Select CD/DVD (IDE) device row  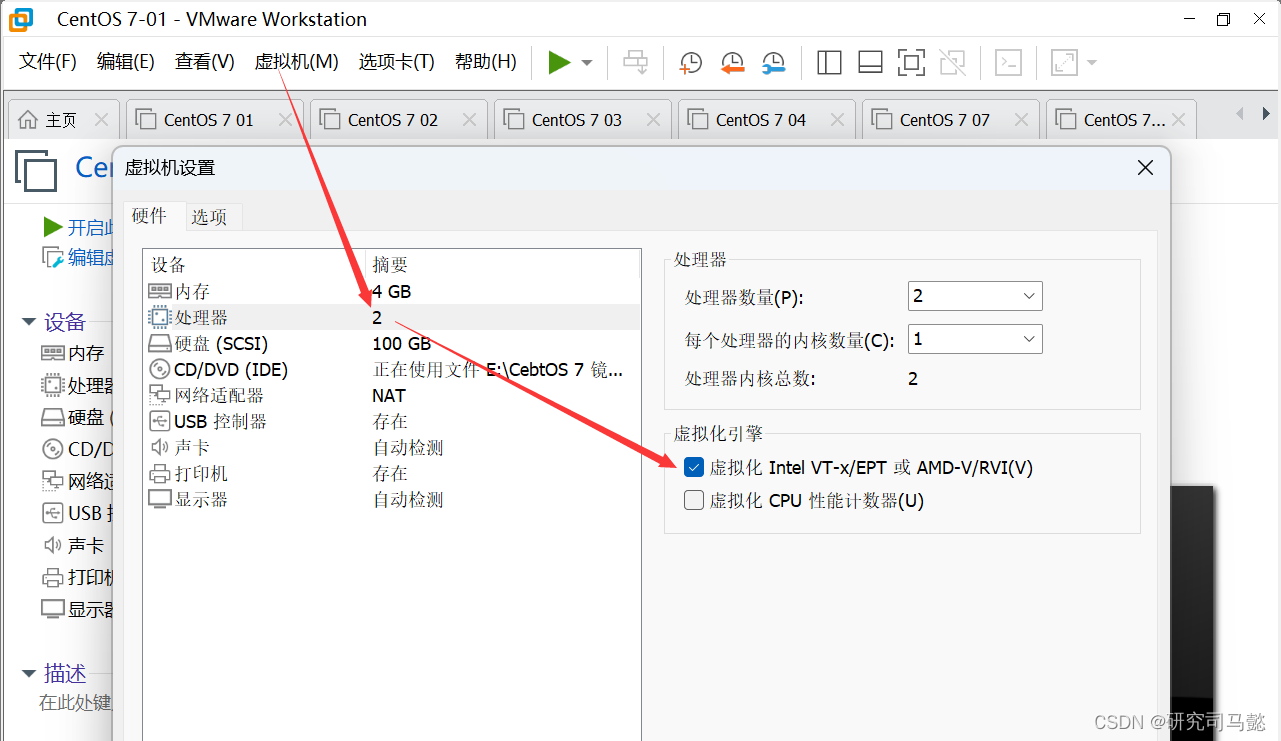391,370
